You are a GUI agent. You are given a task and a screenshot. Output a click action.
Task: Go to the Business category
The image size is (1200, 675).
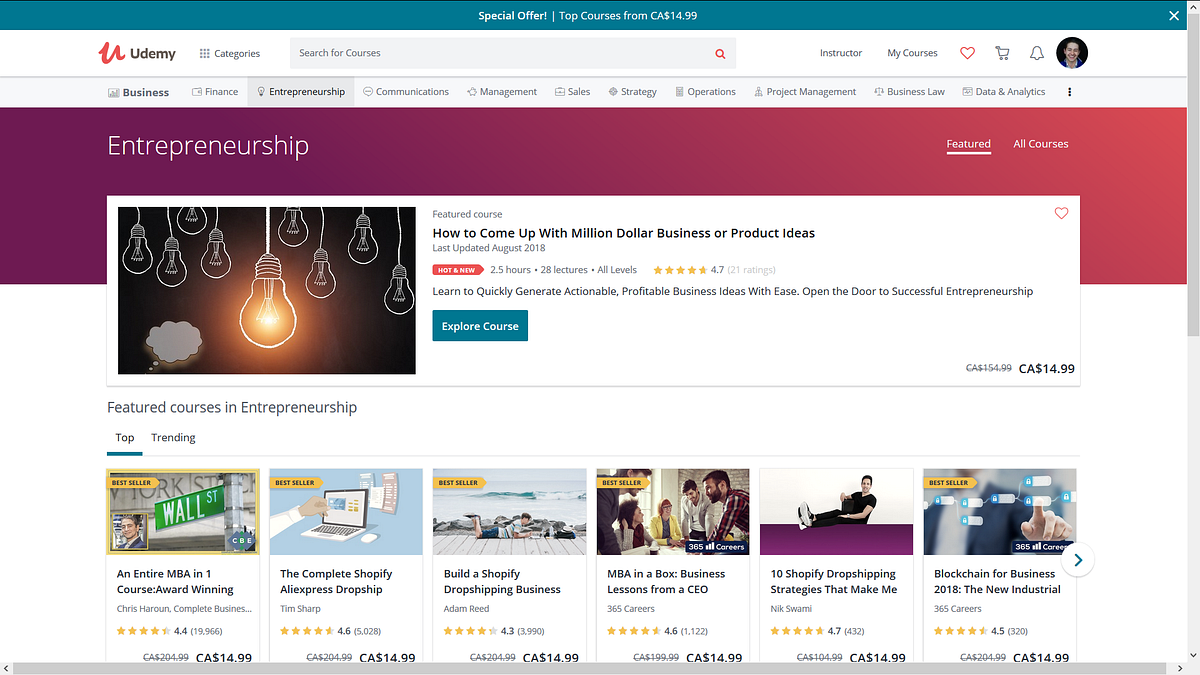pos(138,92)
